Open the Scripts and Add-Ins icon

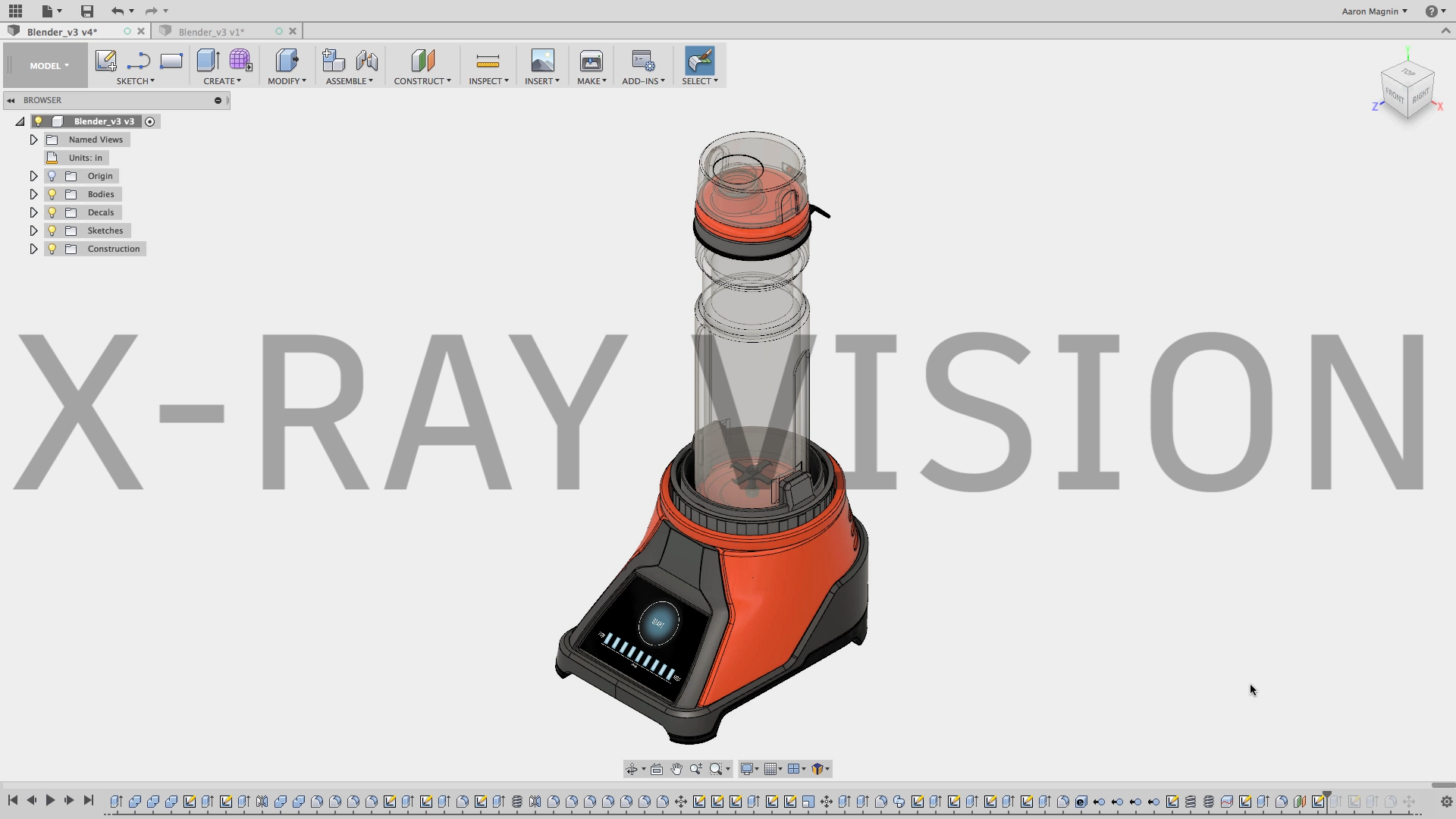643,61
